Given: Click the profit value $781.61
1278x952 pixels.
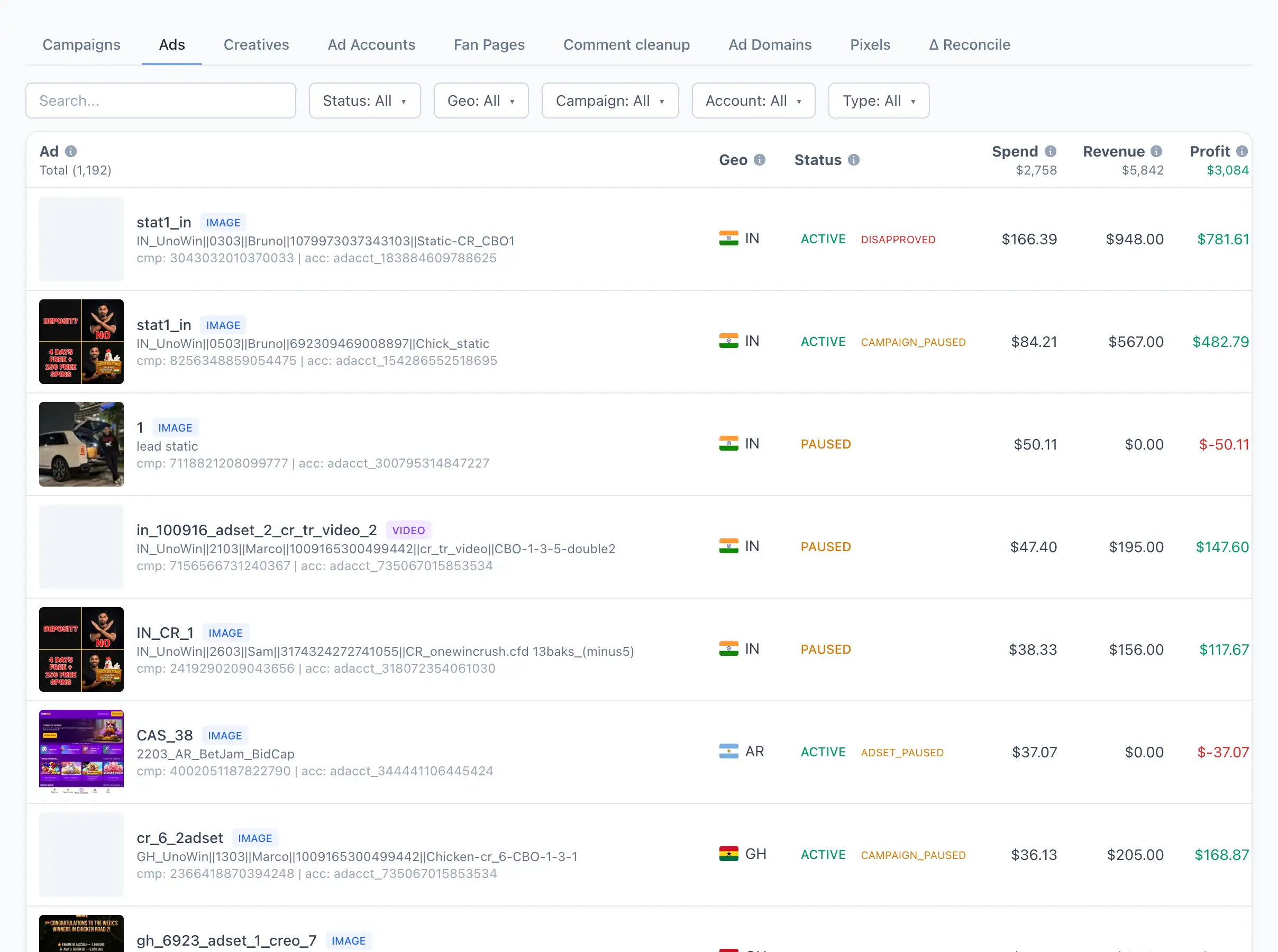Looking at the screenshot, I should pos(1222,239).
